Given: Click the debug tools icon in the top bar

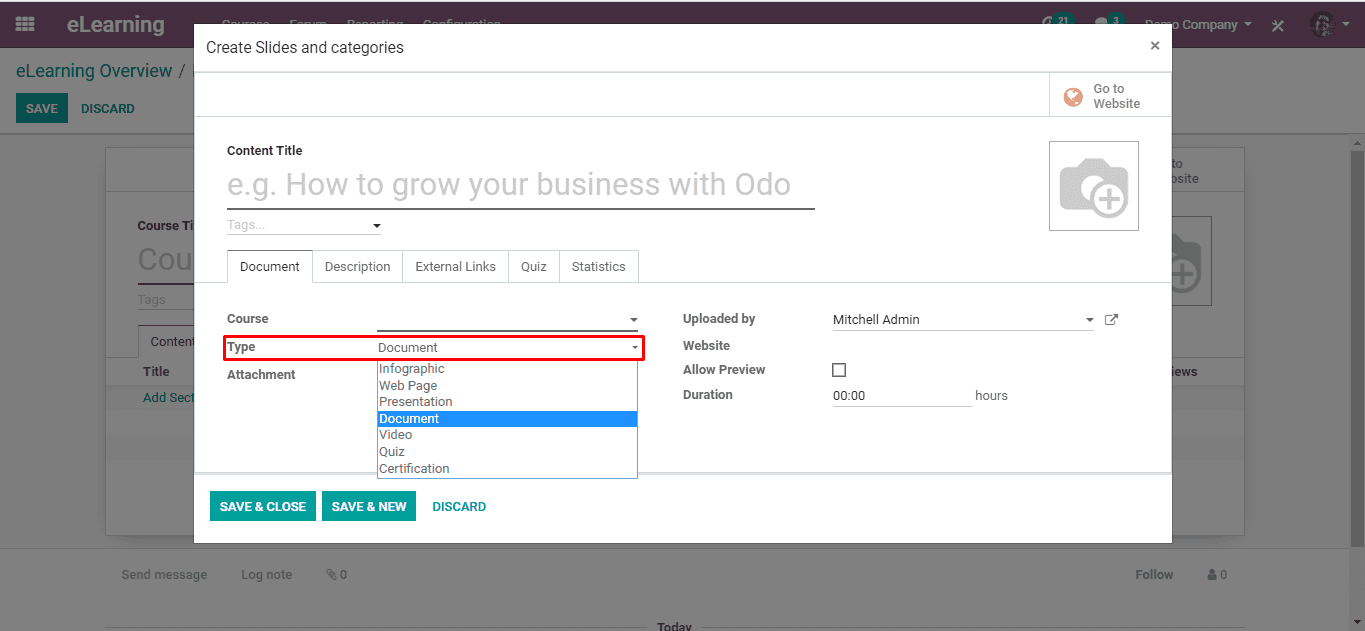Looking at the screenshot, I should 1278,25.
